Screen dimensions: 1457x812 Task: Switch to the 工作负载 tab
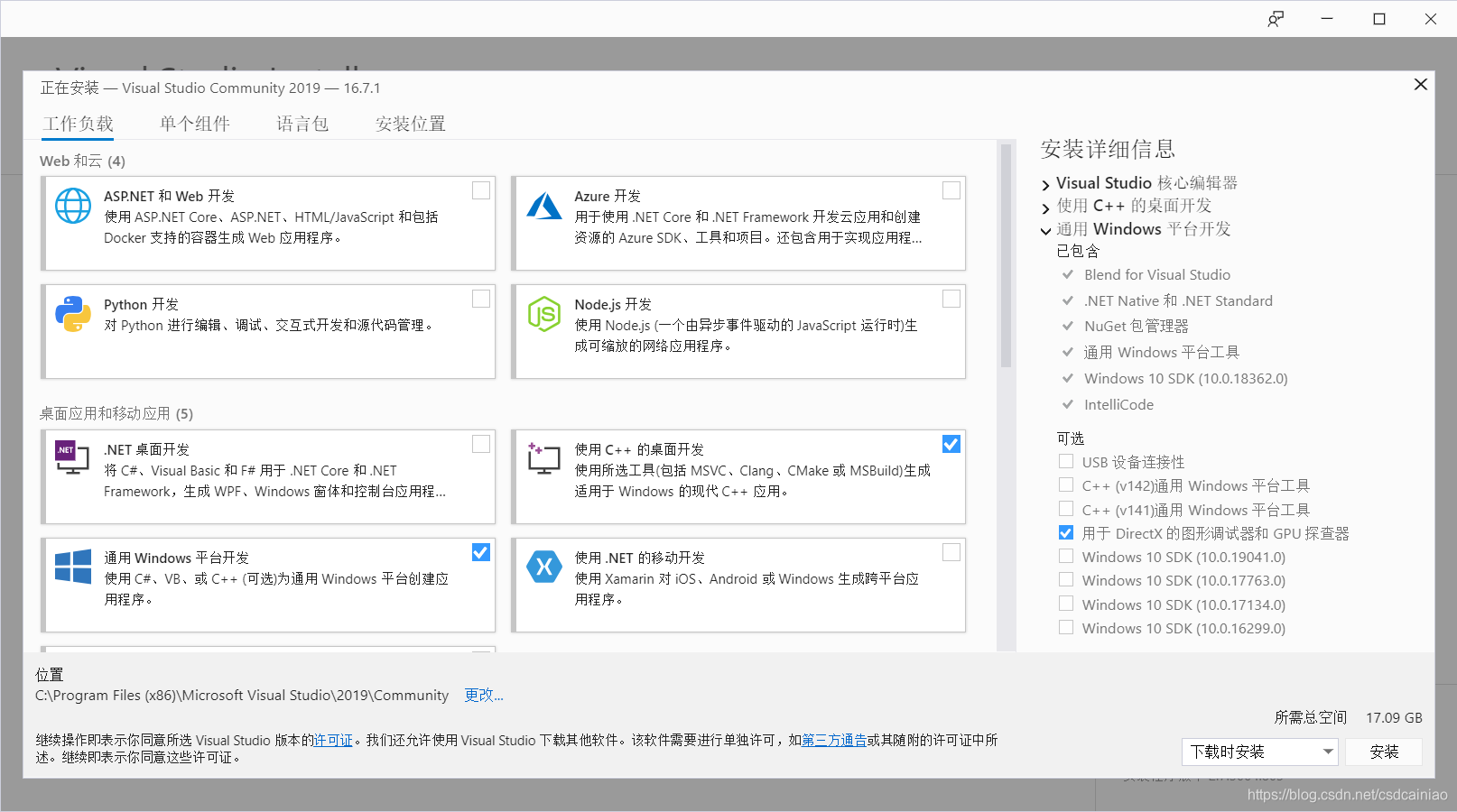tap(79, 124)
